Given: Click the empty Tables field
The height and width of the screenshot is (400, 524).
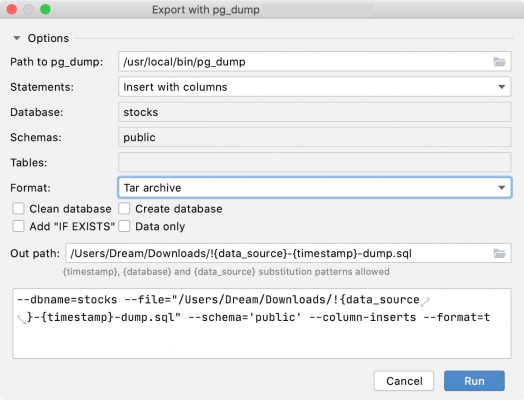Looking at the screenshot, I should 314,162.
